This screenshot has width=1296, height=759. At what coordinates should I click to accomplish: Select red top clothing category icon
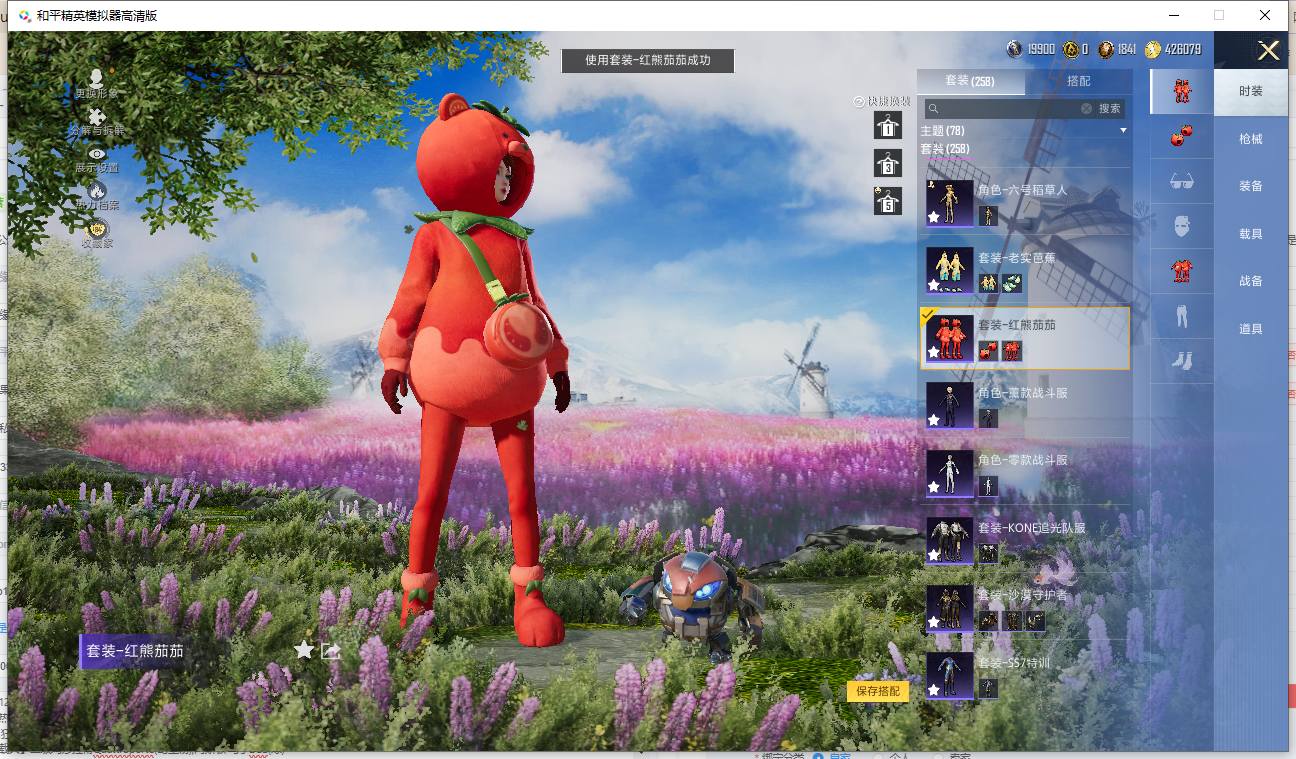1182,271
